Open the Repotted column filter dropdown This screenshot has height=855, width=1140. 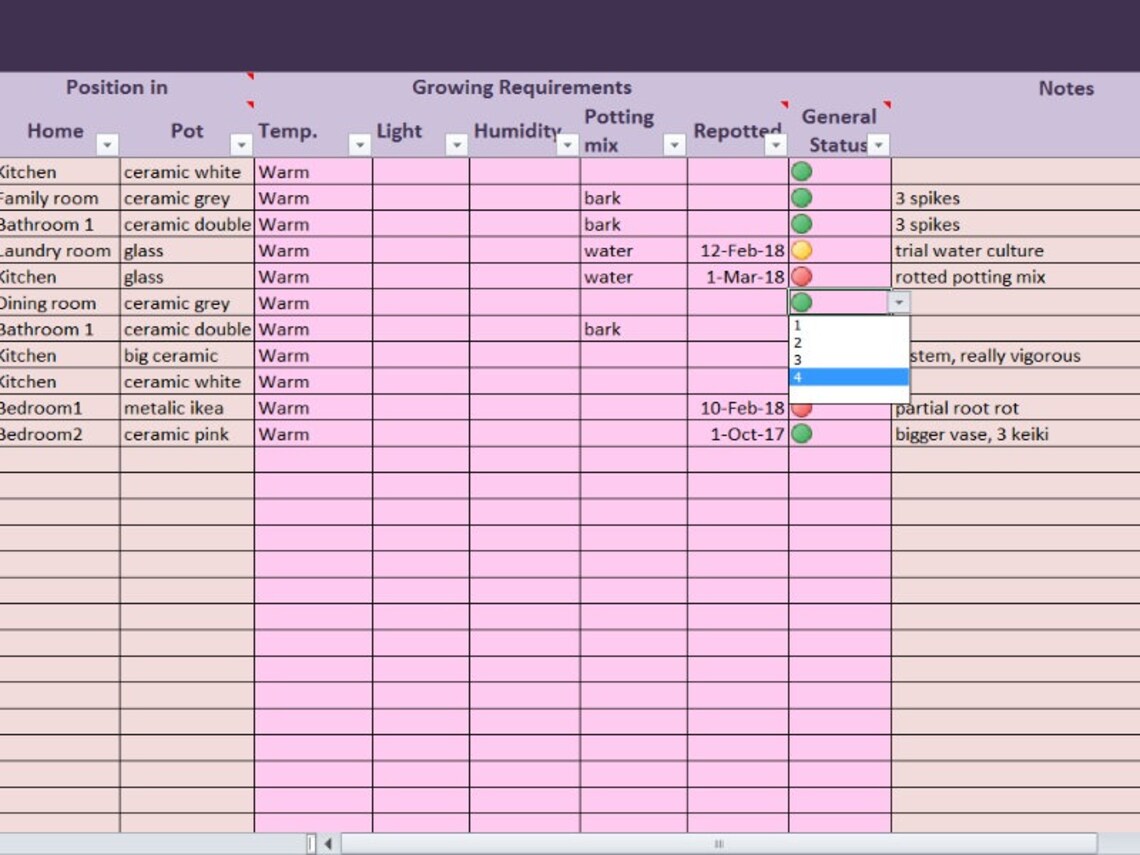coord(777,146)
